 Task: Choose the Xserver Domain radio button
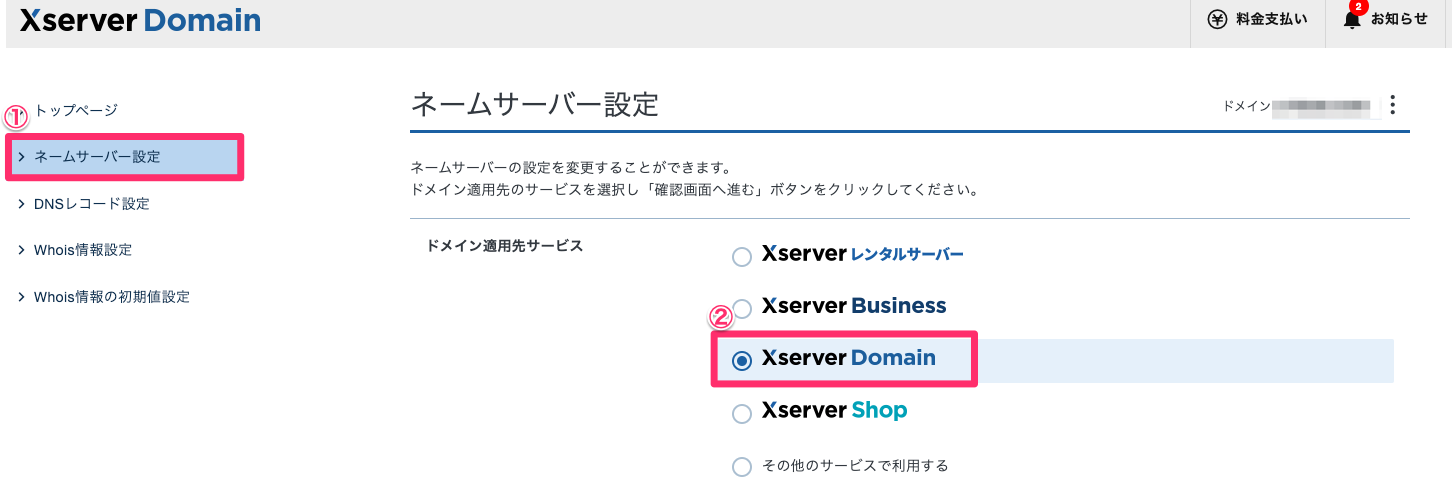(742, 361)
